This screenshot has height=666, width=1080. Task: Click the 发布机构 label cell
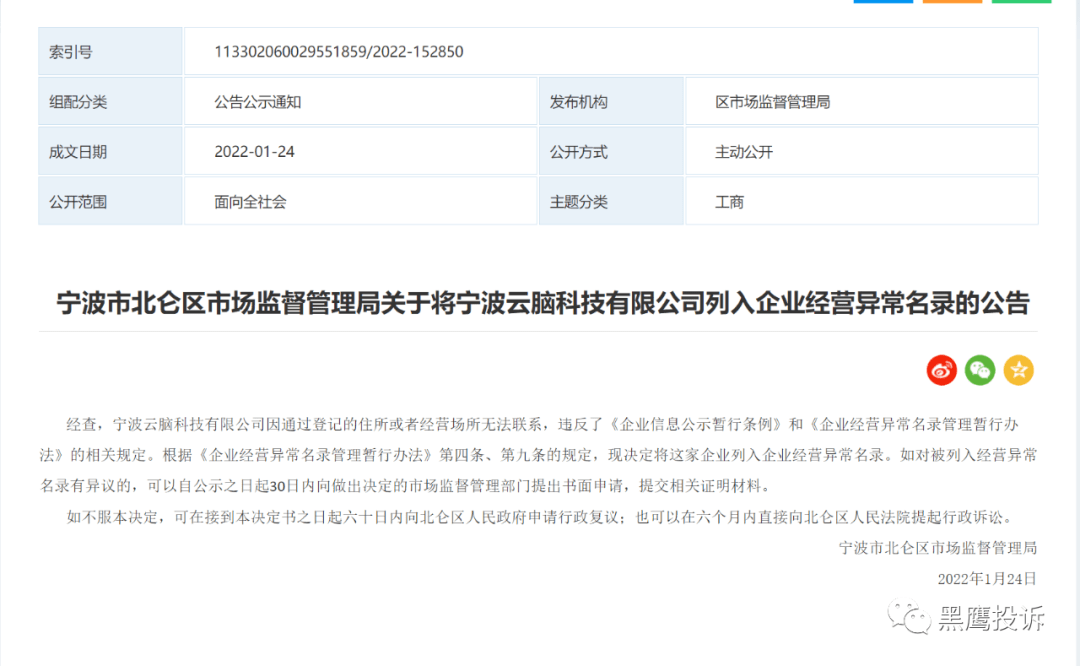(x=611, y=102)
